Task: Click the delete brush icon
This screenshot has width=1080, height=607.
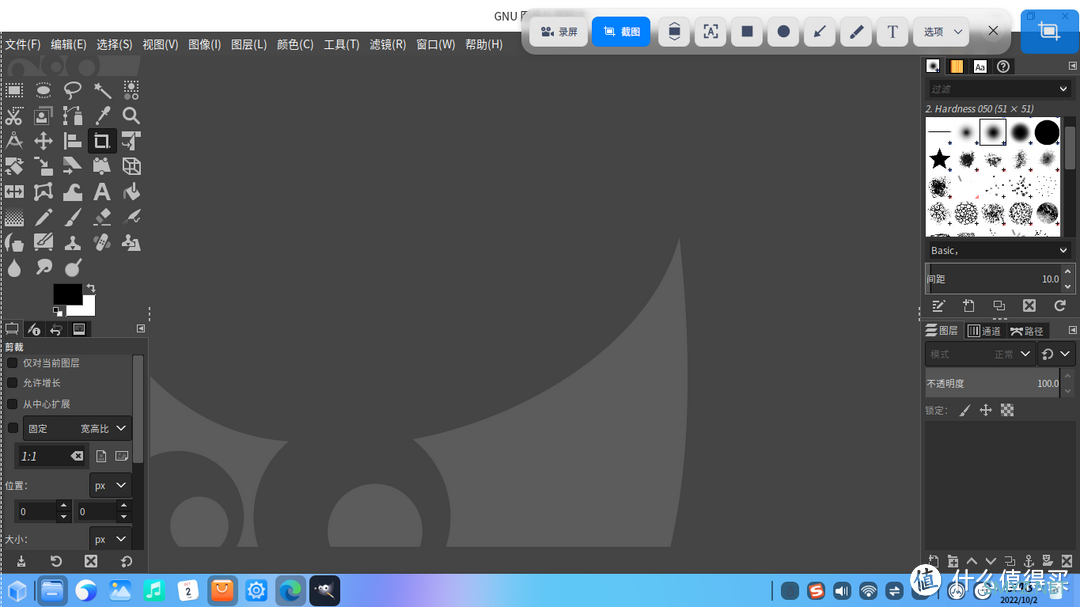Action: coord(1029,306)
